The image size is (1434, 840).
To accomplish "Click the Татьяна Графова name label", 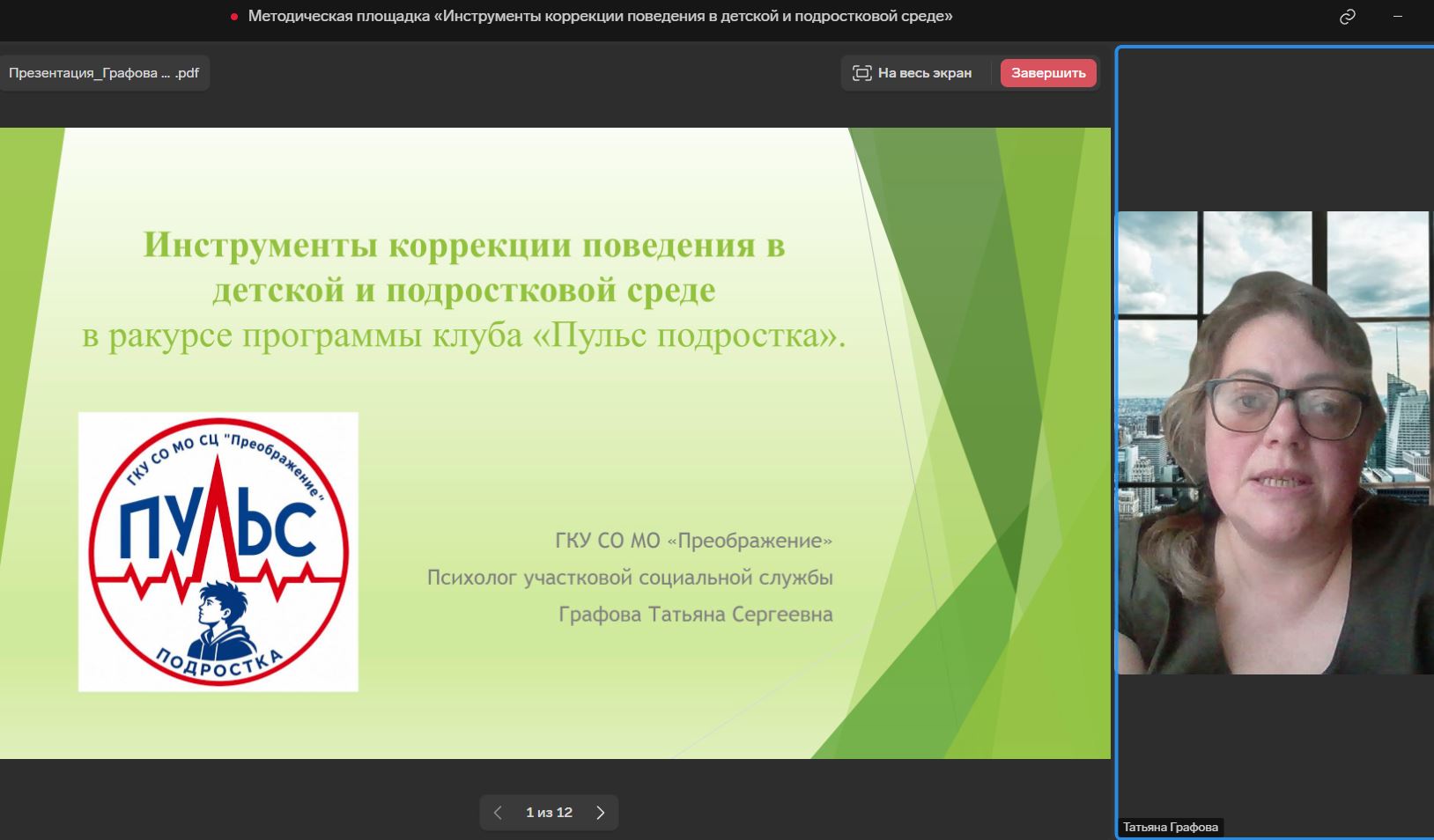I will click(x=1171, y=827).
